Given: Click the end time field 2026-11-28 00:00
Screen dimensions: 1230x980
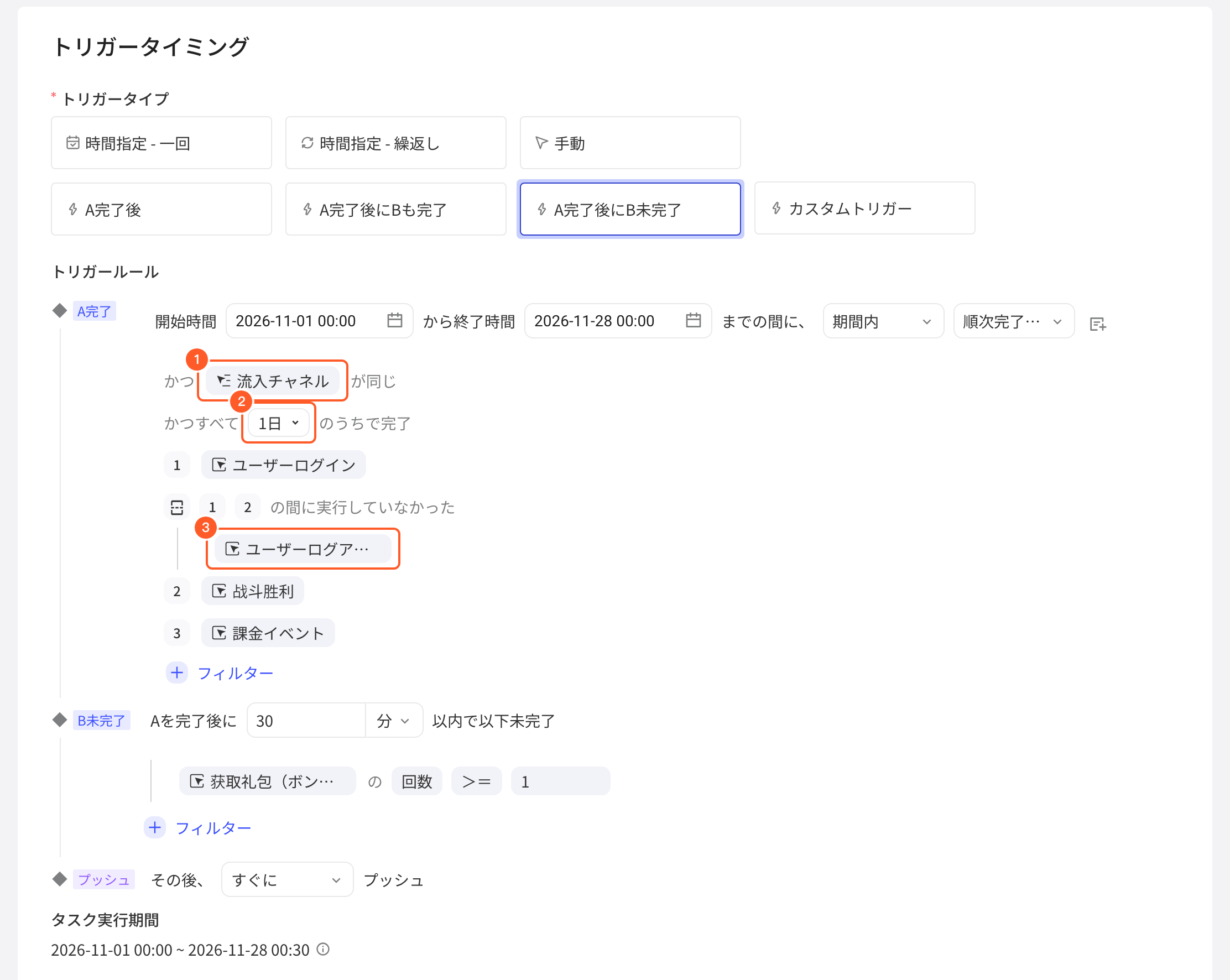Looking at the screenshot, I should click(x=618, y=321).
